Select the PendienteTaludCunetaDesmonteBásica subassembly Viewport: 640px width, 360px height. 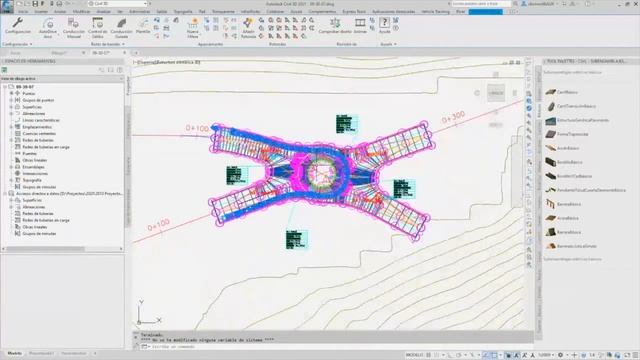point(586,190)
